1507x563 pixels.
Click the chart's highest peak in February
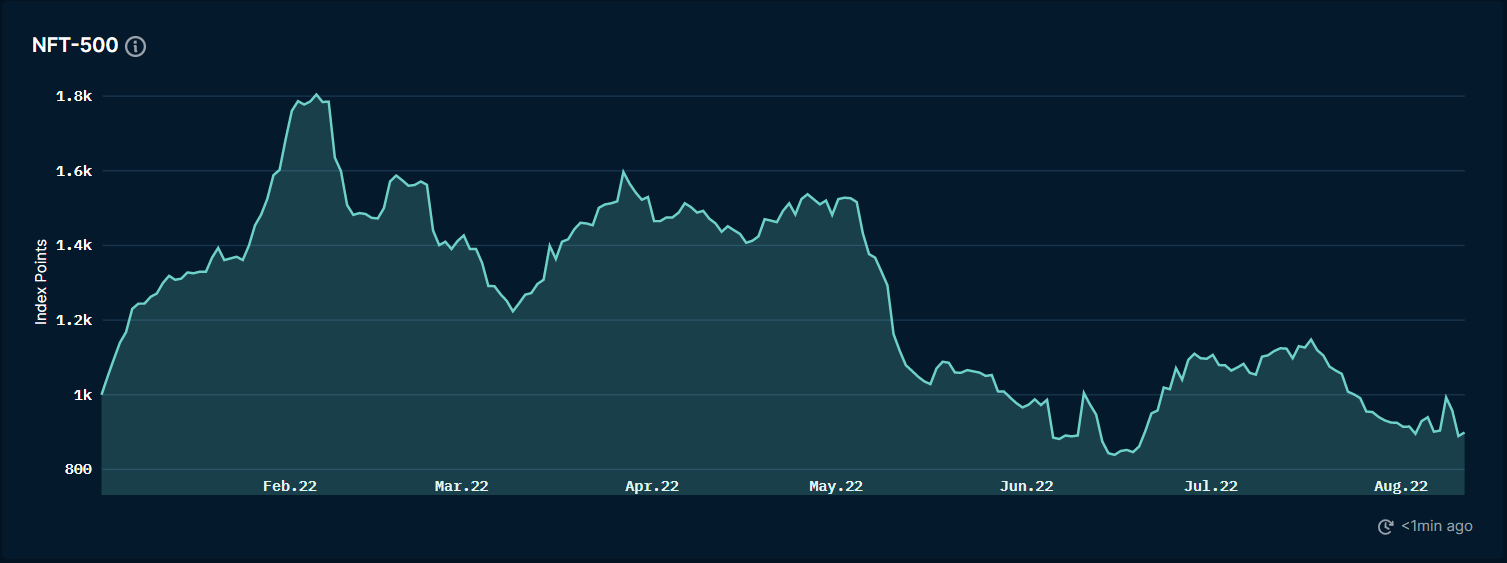[x=317, y=95]
